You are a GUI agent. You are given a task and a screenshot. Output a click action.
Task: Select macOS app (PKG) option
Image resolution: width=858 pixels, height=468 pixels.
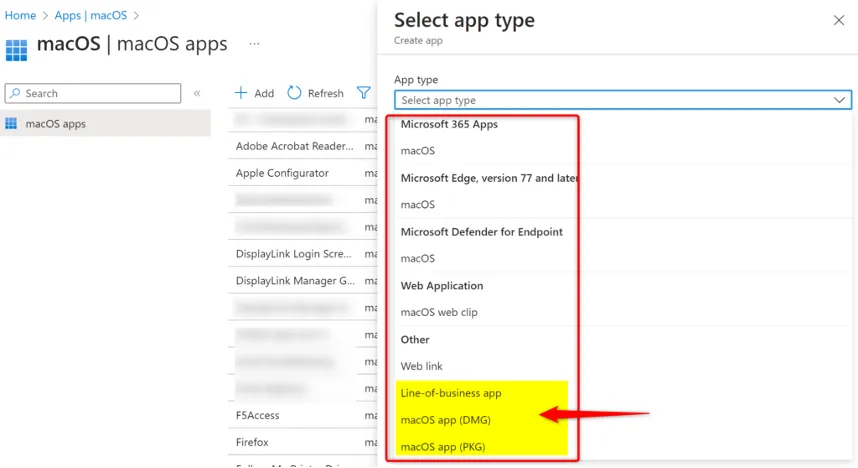coord(443,447)
